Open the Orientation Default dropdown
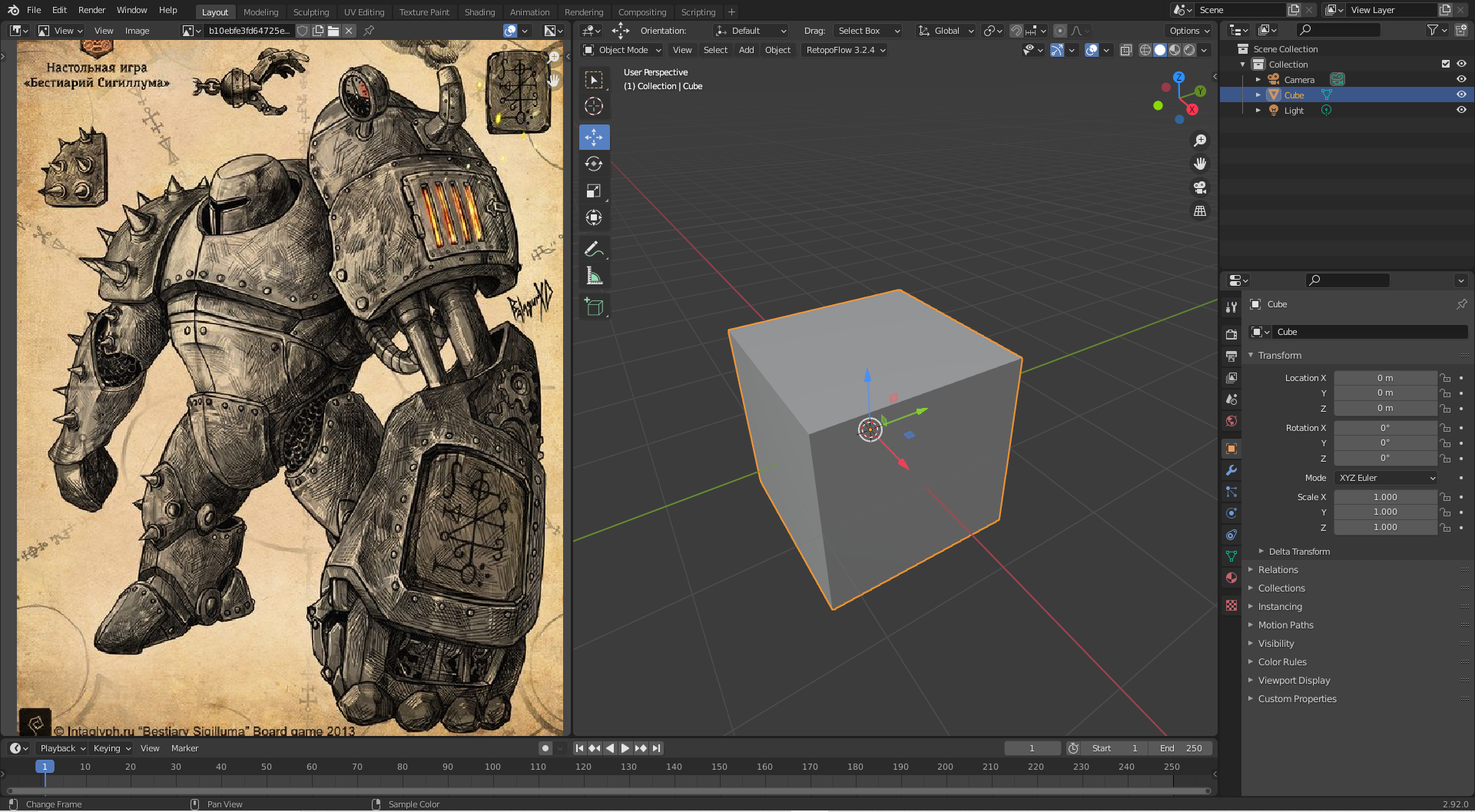Screen dimensions: 1475x812 [751, 31]
